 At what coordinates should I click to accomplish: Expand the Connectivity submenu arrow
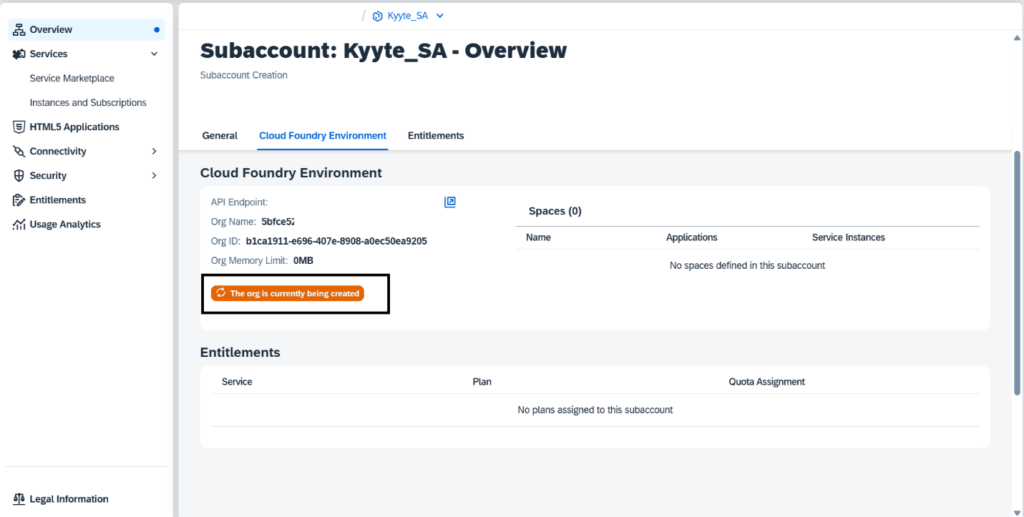pos(154,151)
